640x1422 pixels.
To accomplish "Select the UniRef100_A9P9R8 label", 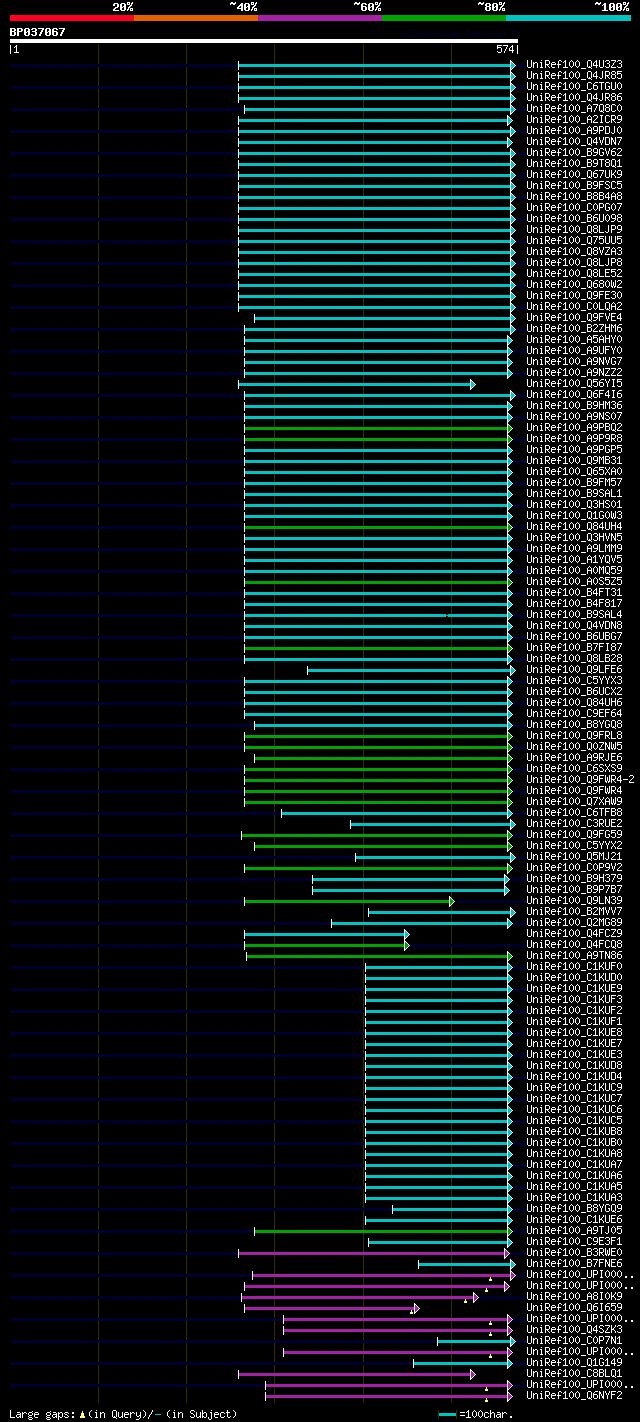I will pos(574,438).
